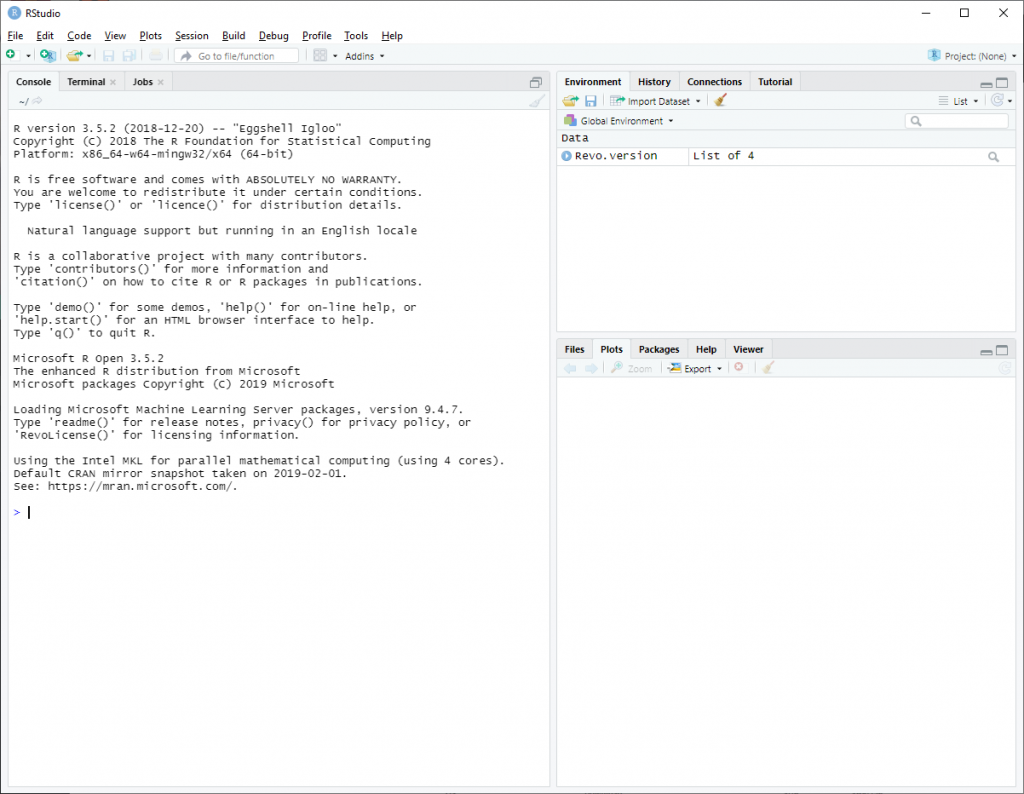Create a new R script file
1024x794 pixels.
(12, 56)
